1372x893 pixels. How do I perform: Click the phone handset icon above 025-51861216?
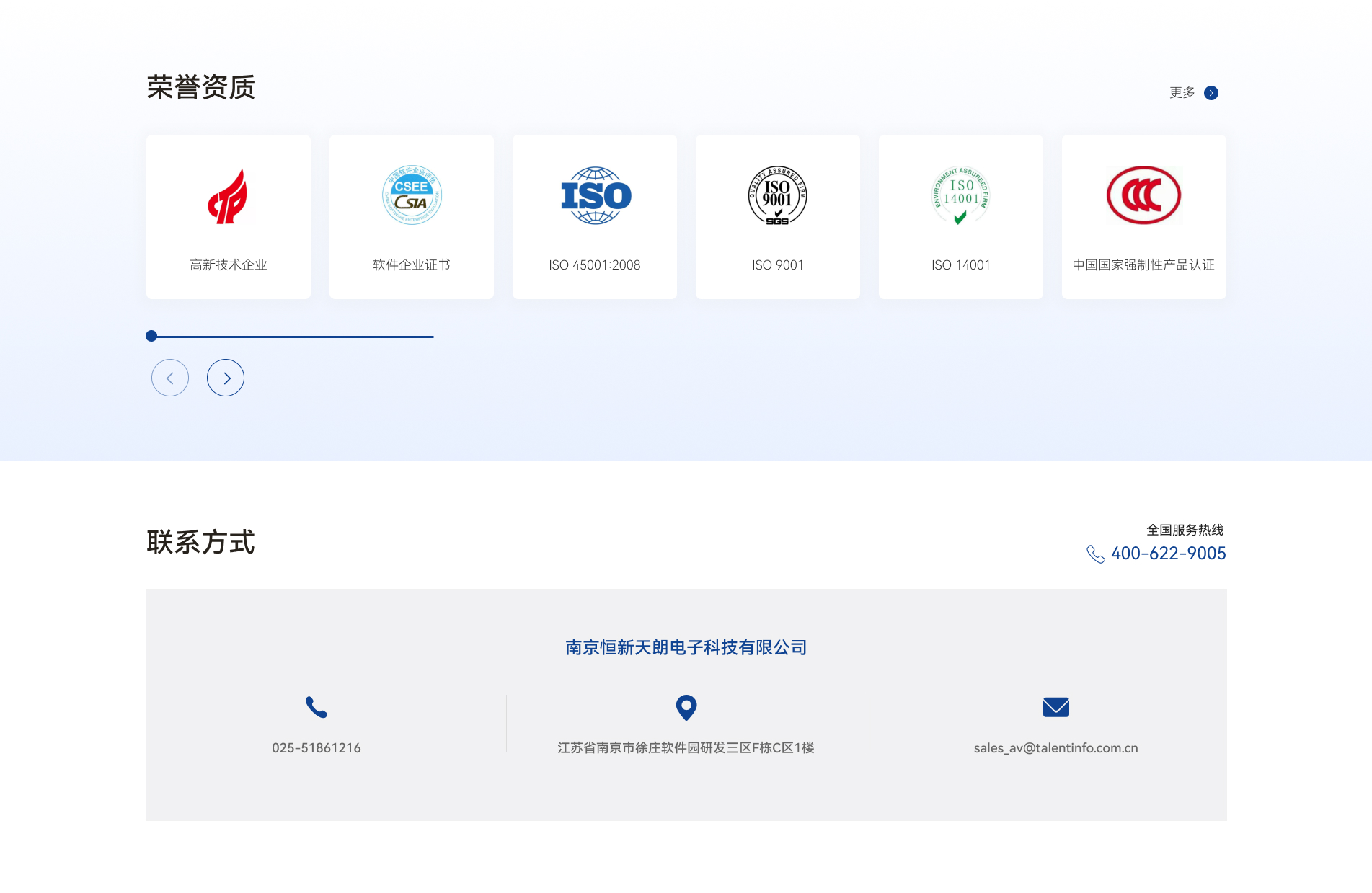pyautogui.click(x=317, y=707)
